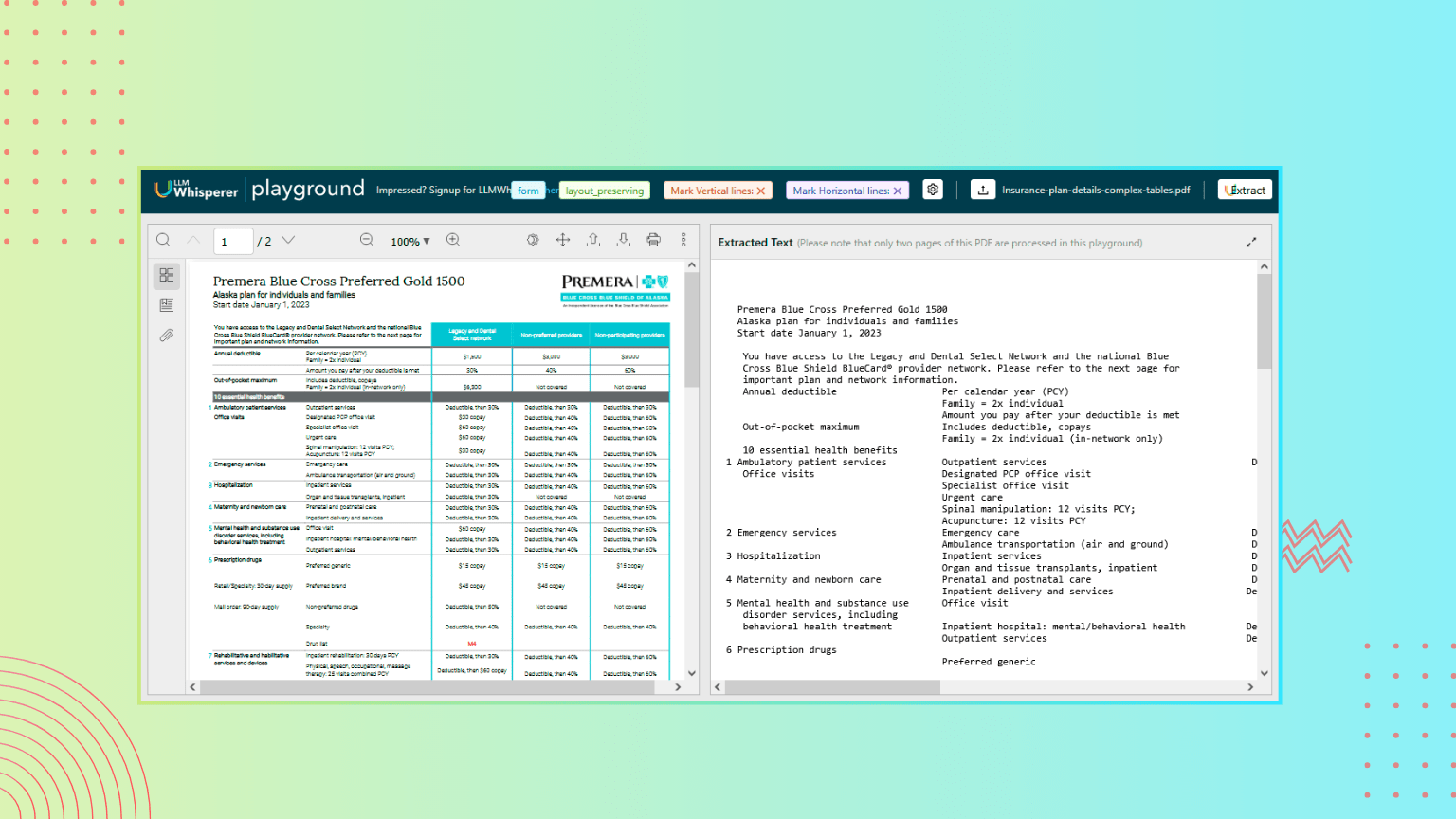The height and width of the screenshot is (819, 1456).
Task: Open more options three-dot menu
Action: tap(683, 241)
